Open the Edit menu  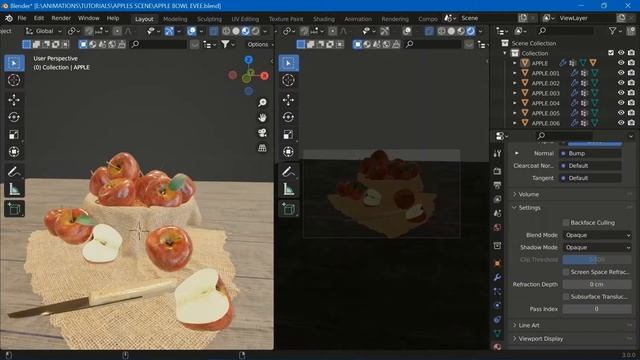click(39, 18)
